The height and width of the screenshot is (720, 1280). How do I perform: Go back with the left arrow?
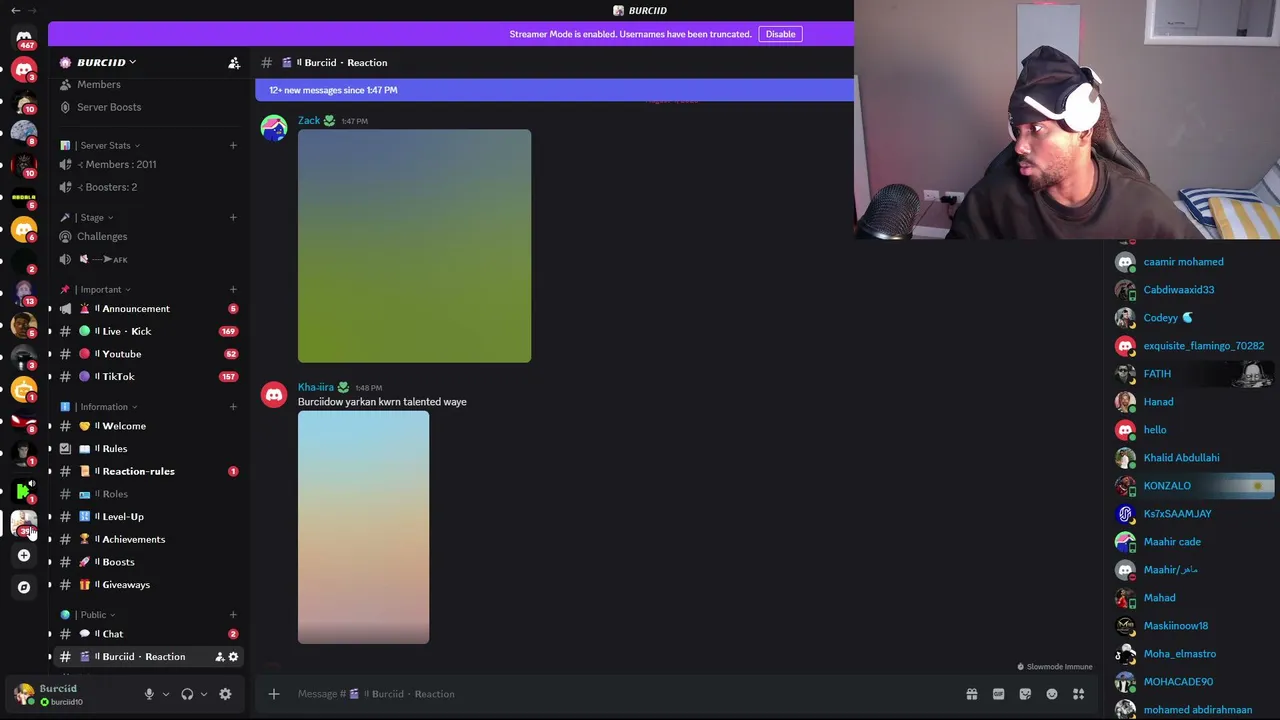tap(15, 10)
